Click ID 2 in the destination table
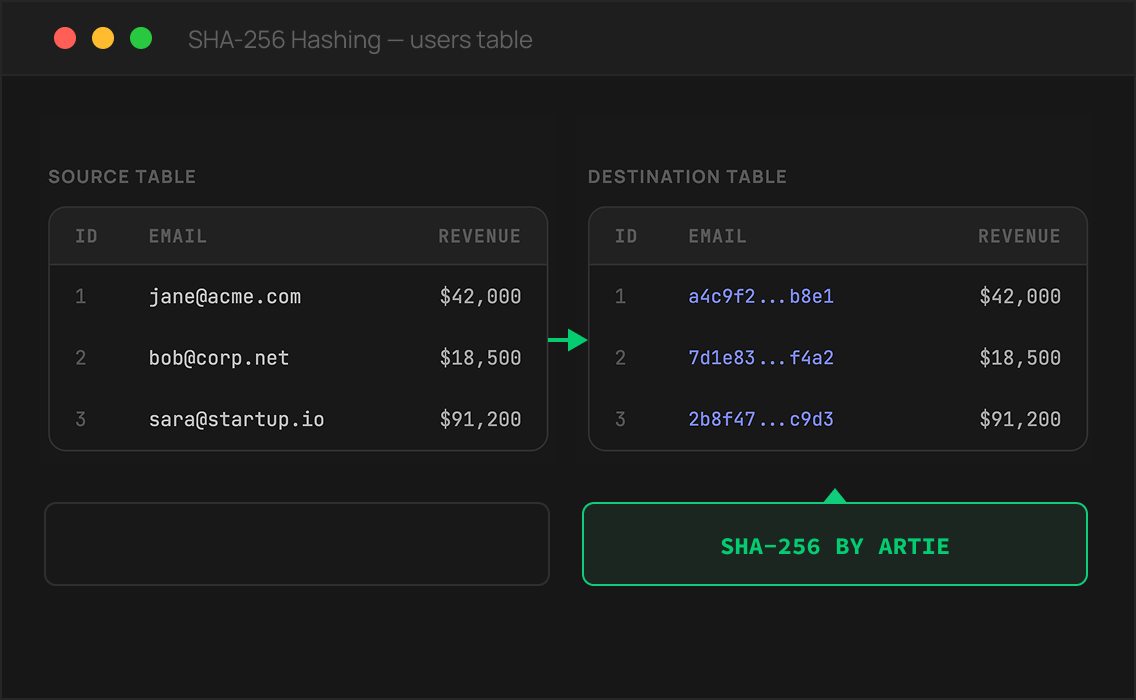Image resolution: width=1136 pixels, height=700 pixels. (x=620, y=358)
